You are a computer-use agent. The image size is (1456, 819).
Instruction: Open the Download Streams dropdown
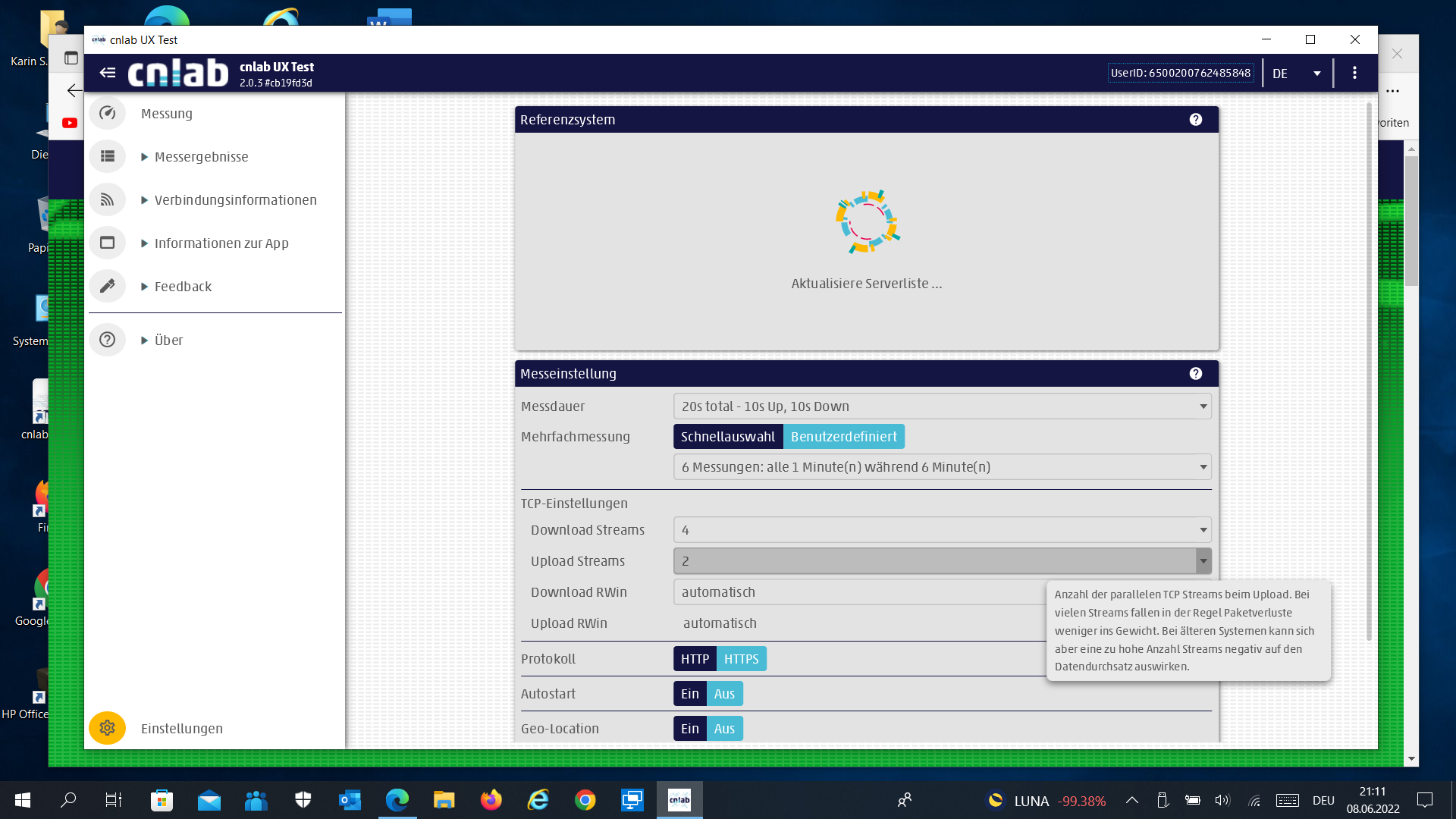pyautogui.click(x=942, y=530)
